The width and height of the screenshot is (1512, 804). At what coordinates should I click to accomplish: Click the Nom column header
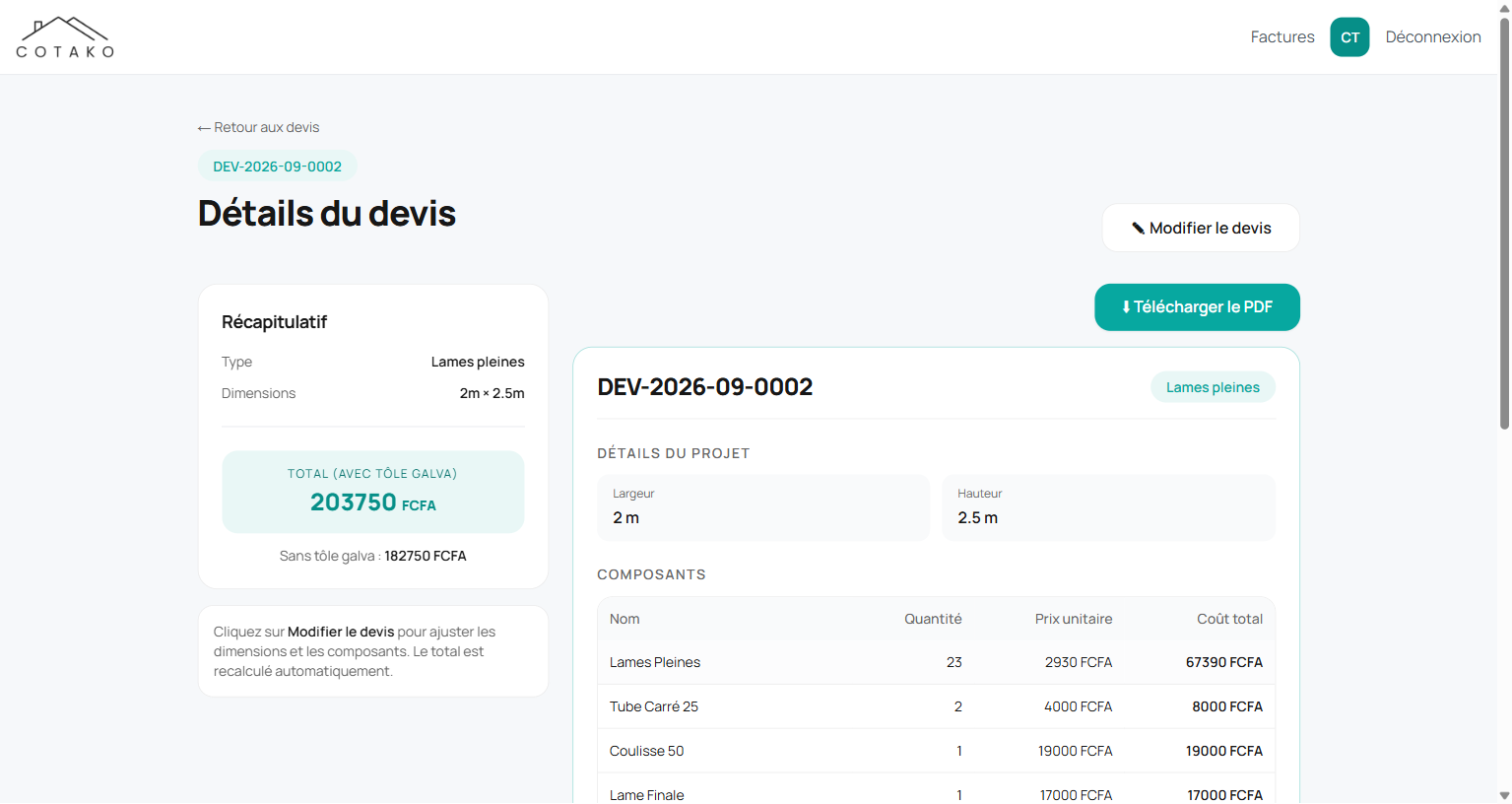coord(625,619)
